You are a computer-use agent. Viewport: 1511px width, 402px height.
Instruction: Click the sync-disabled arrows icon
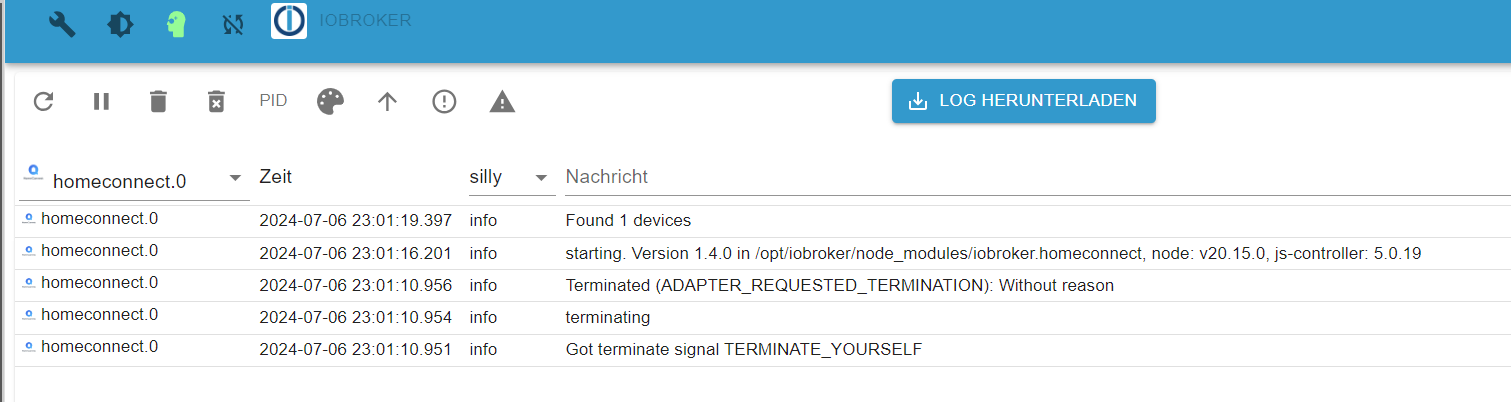click(233, 25)
